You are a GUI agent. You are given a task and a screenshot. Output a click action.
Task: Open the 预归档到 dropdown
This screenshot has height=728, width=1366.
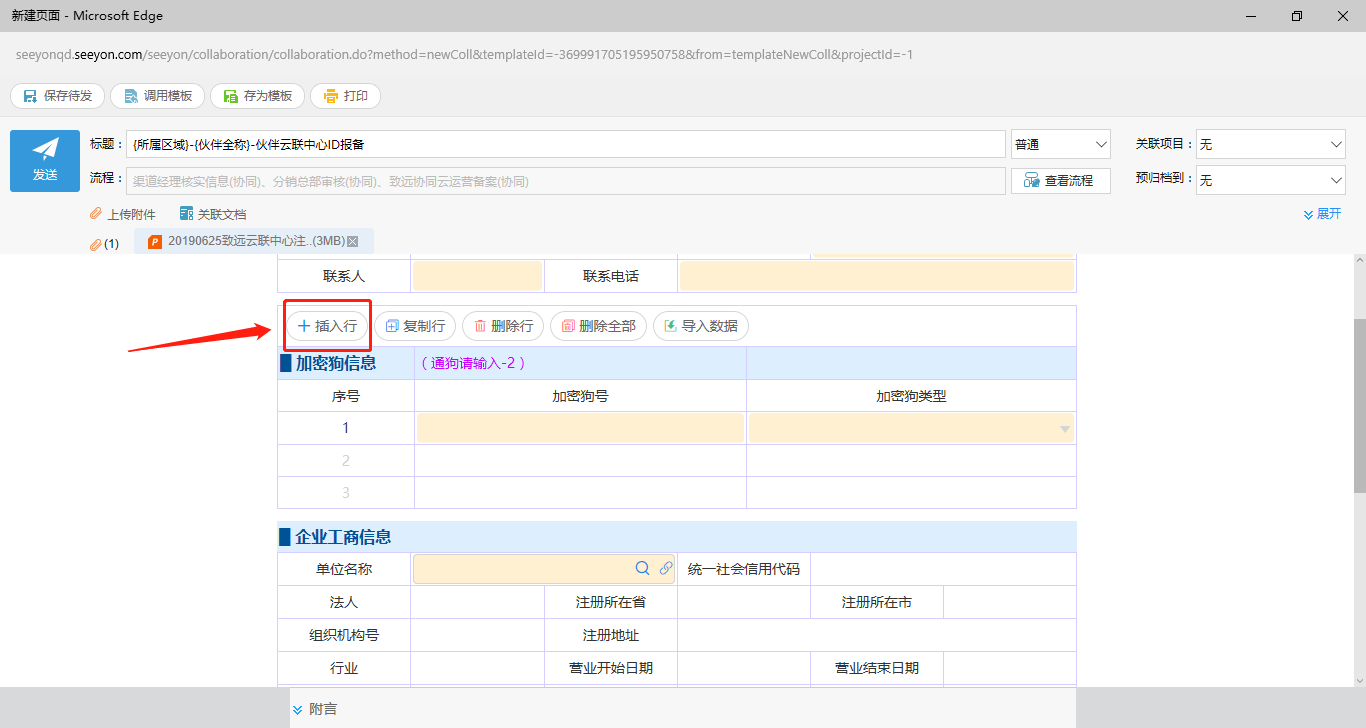1270,180
